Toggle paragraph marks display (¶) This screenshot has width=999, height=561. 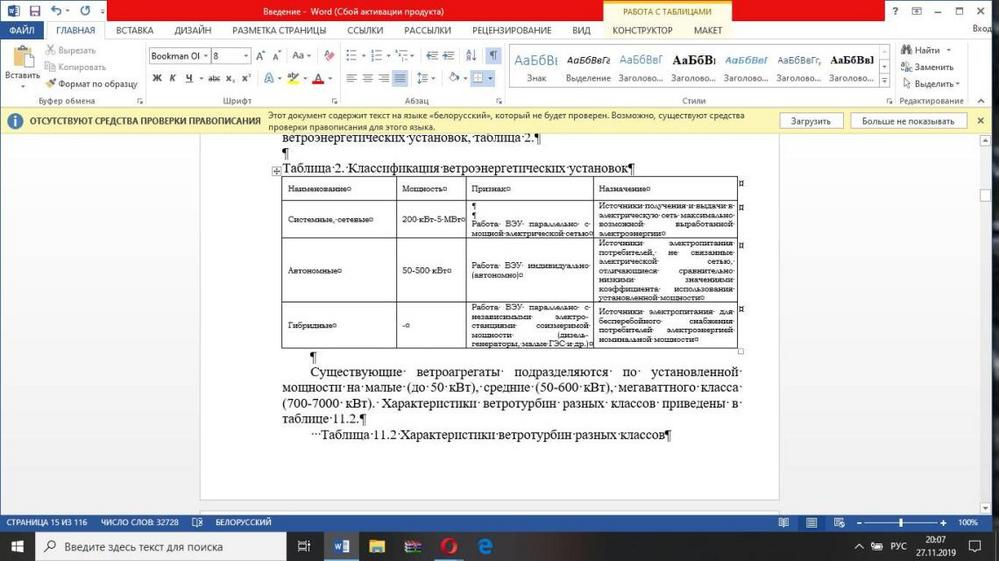493,56
